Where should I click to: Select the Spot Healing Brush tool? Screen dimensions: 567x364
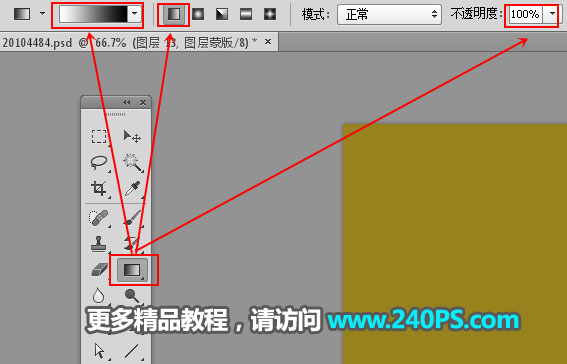(99, 218)
